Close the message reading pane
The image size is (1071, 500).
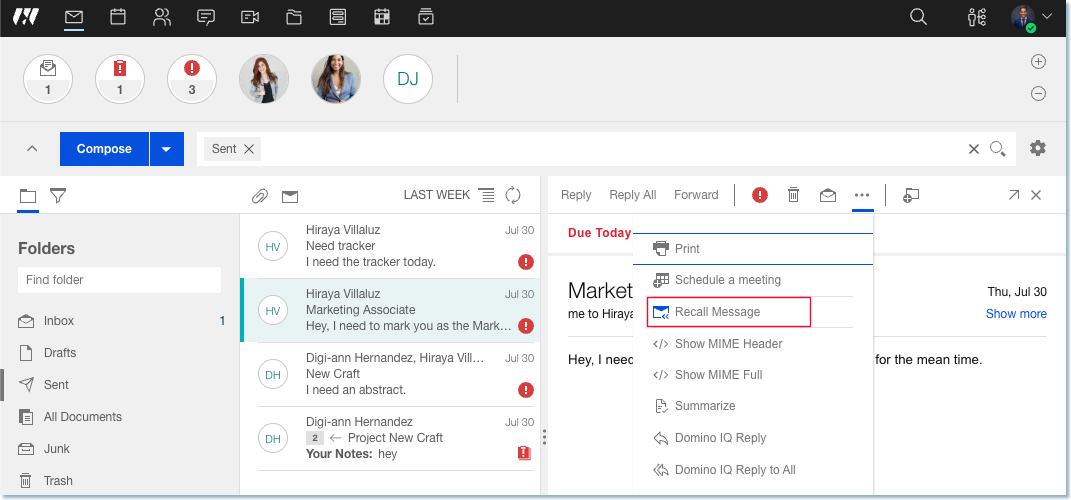(1036, 195)
